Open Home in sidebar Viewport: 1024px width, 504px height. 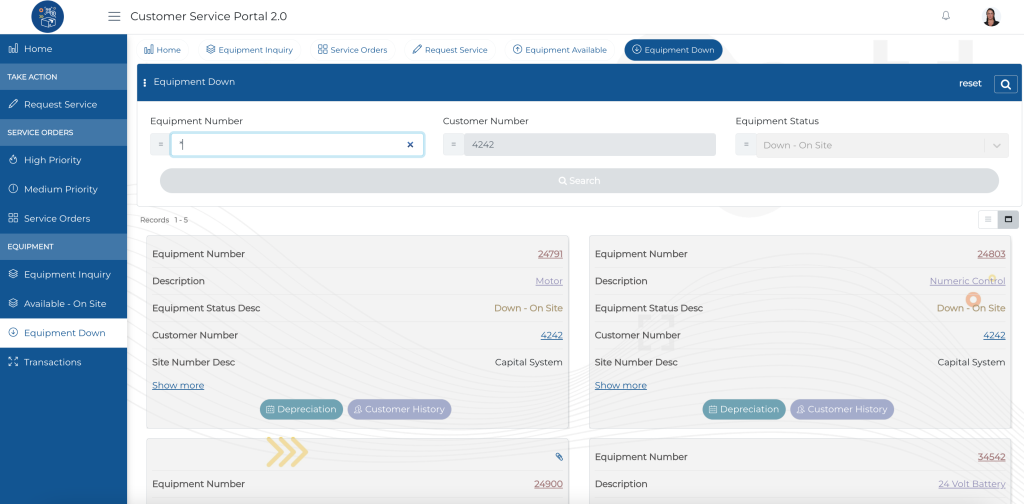click(63, 49)
